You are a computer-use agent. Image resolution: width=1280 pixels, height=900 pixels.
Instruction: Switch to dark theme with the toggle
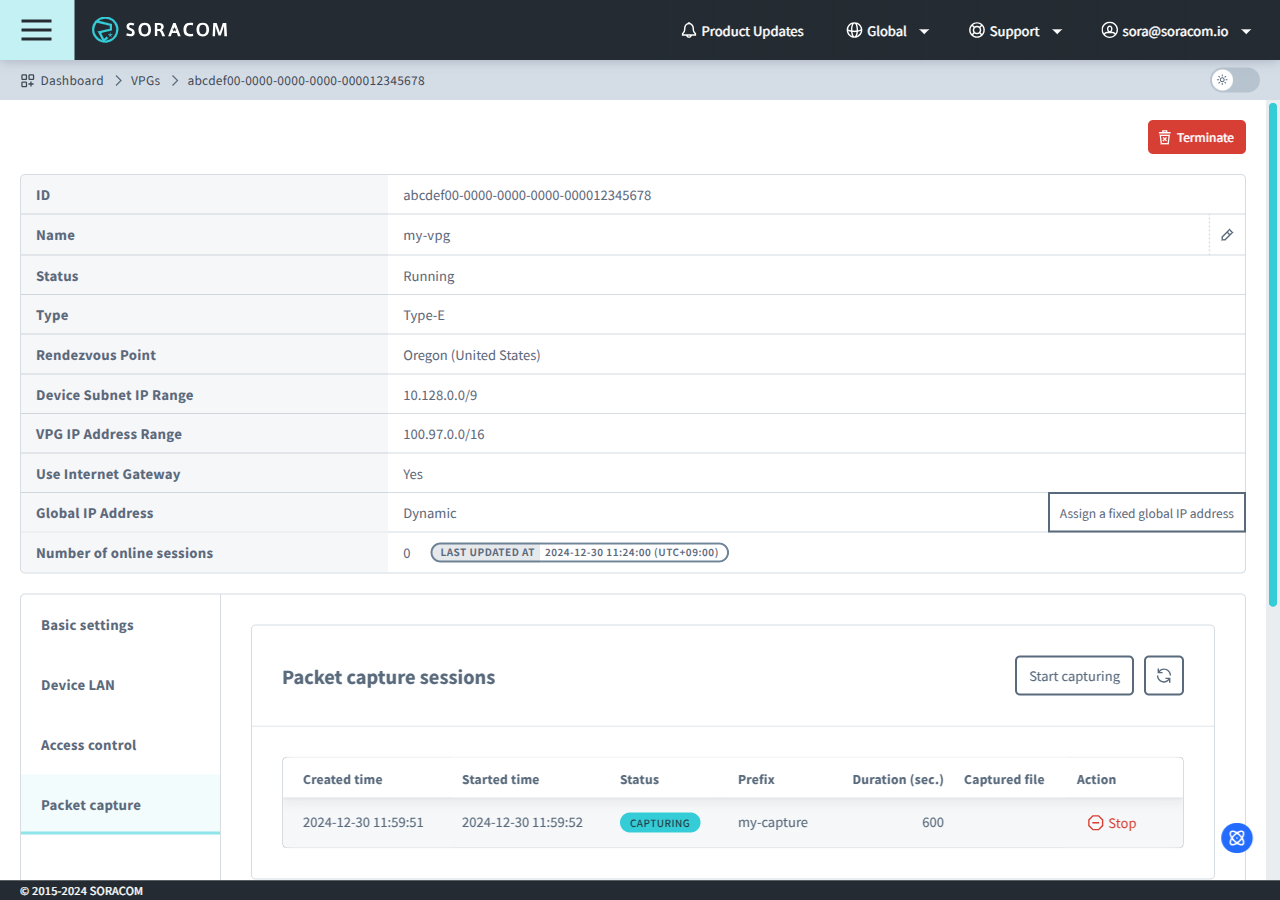pos(1233,80)
